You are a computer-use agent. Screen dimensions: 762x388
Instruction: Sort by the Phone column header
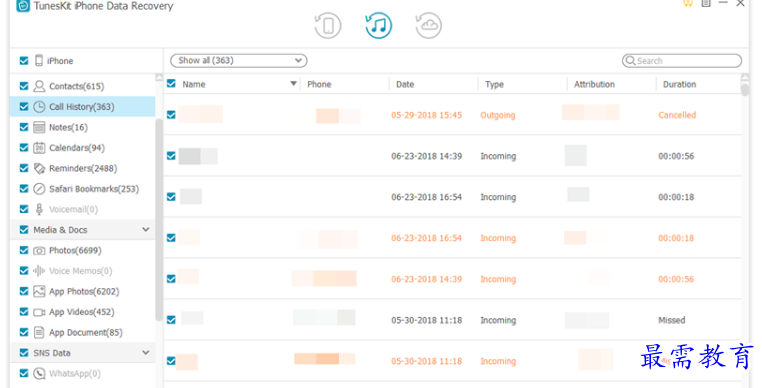tap(319, 84)
